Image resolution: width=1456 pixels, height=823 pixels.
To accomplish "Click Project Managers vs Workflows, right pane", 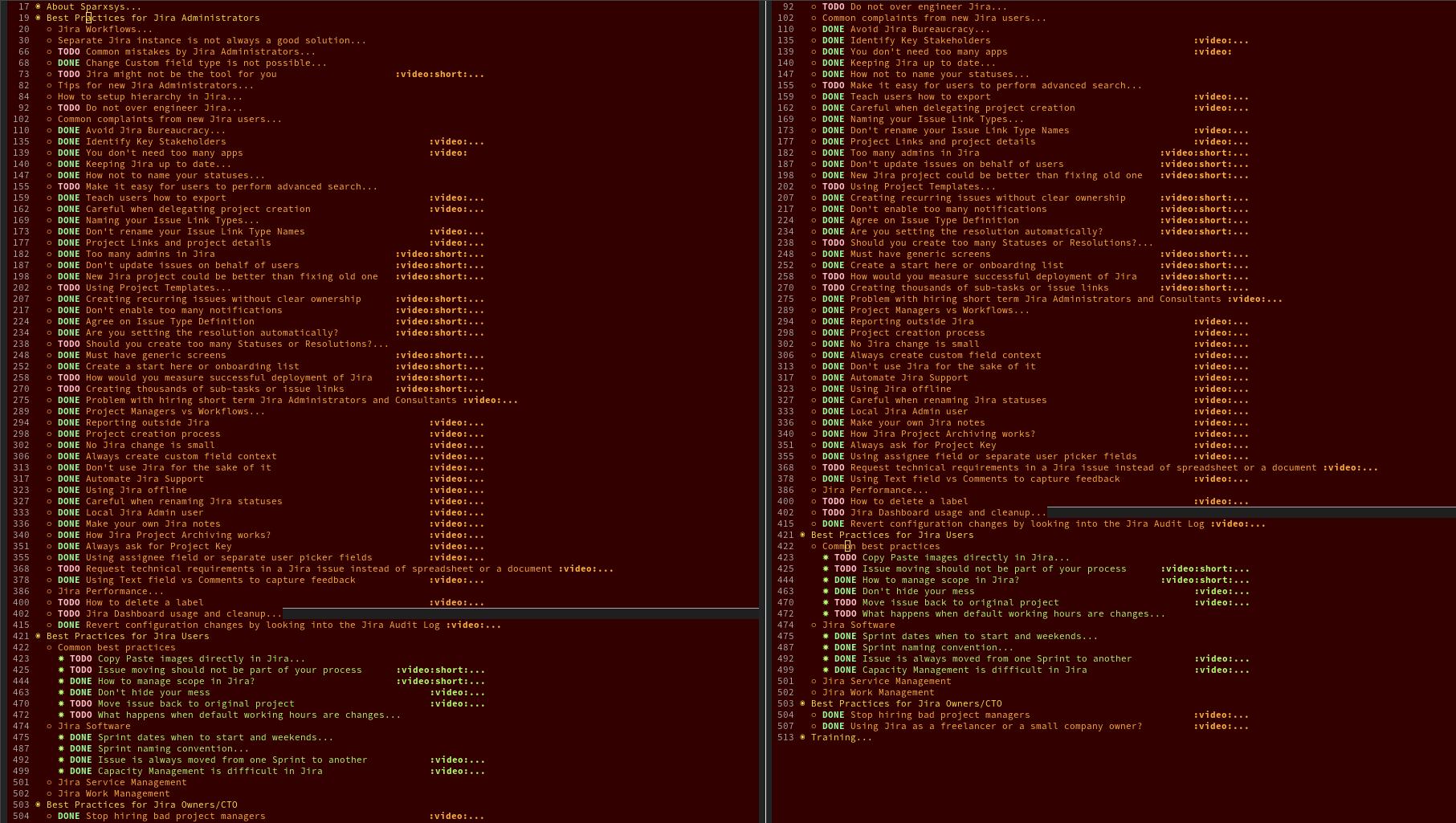I will (939, 310).
